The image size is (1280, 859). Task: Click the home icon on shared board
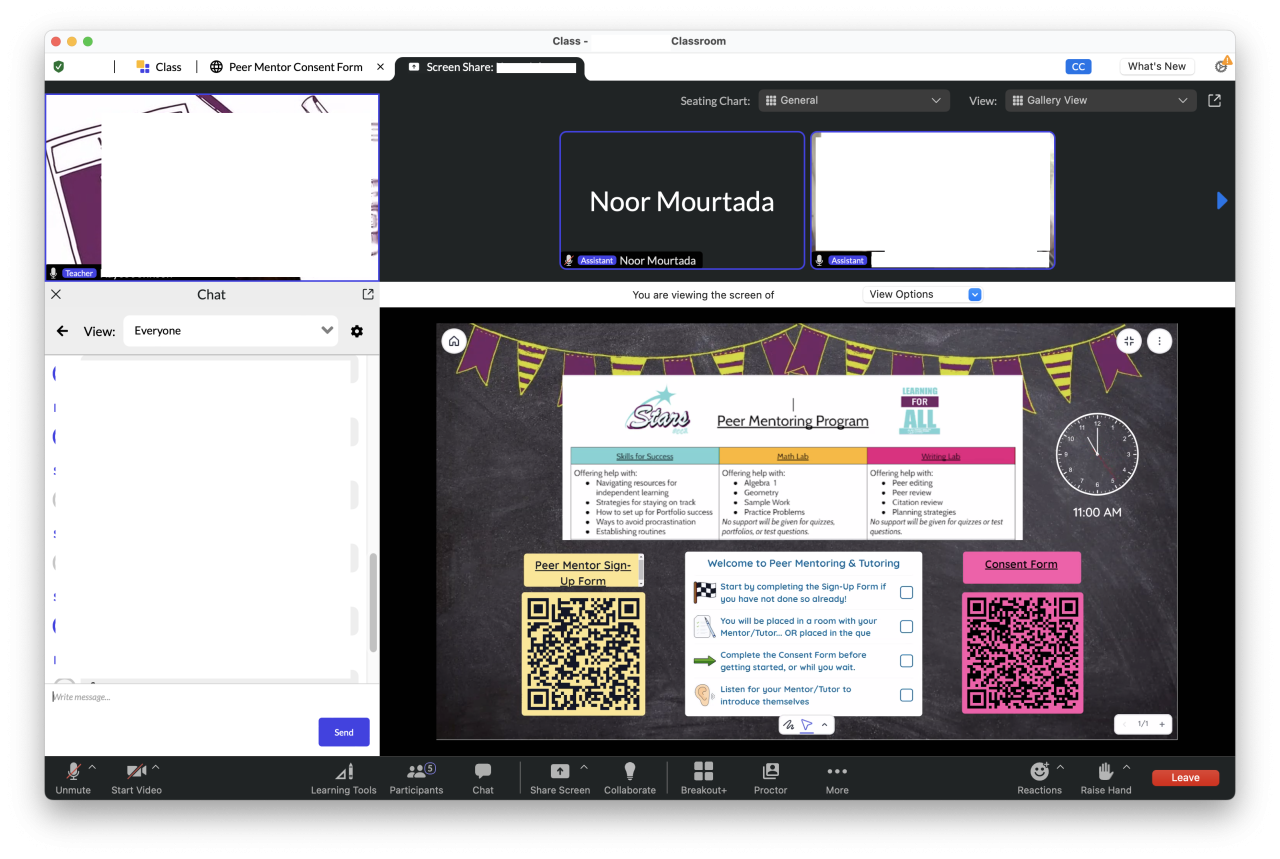point(454,341)
